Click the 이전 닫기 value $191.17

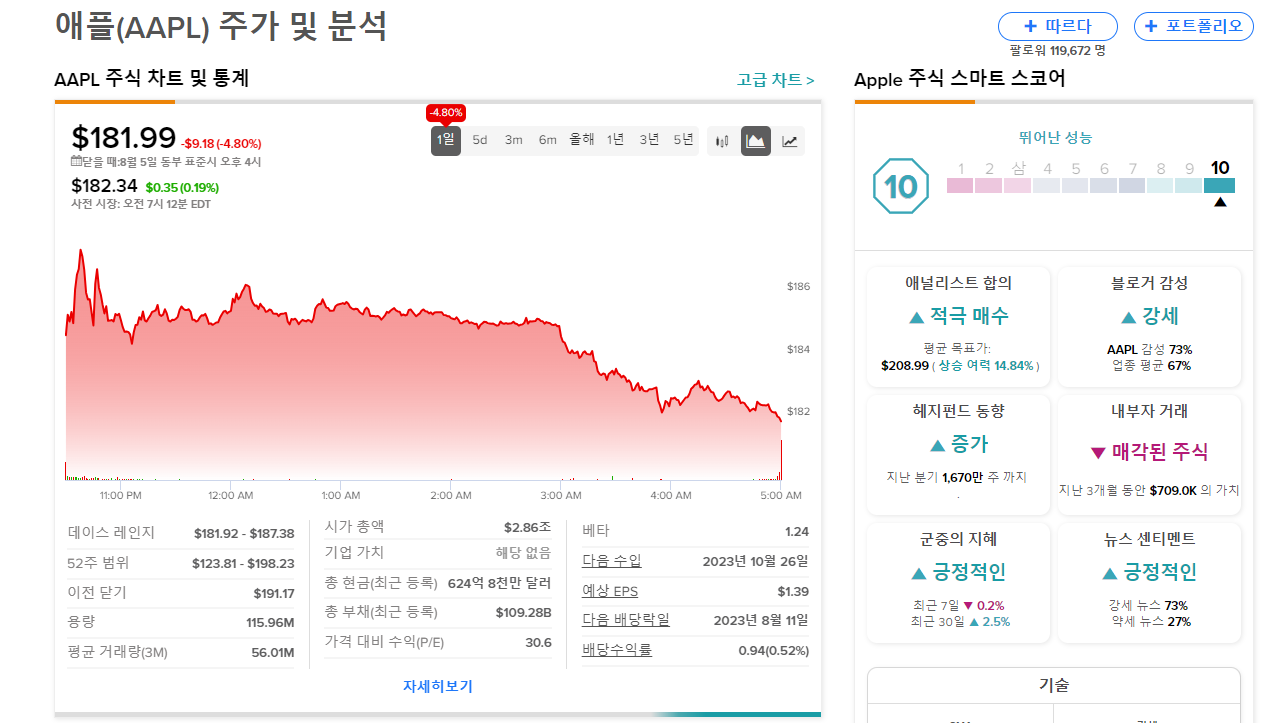(274, 593)
